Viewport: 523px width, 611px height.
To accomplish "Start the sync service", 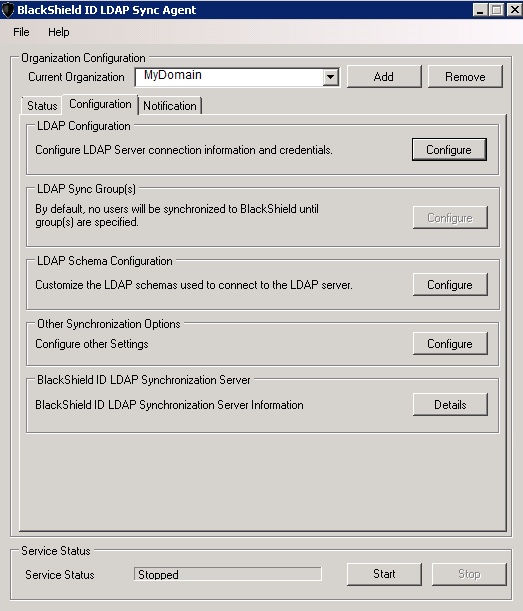I will tap(384, 574).
